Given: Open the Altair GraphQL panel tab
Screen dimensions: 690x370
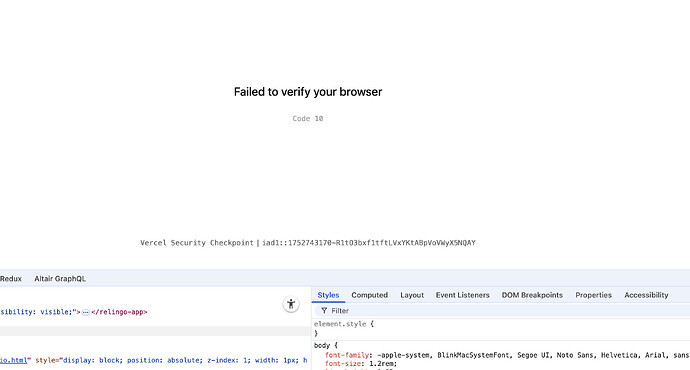Looking at the screenshot, I should [60, 278].
